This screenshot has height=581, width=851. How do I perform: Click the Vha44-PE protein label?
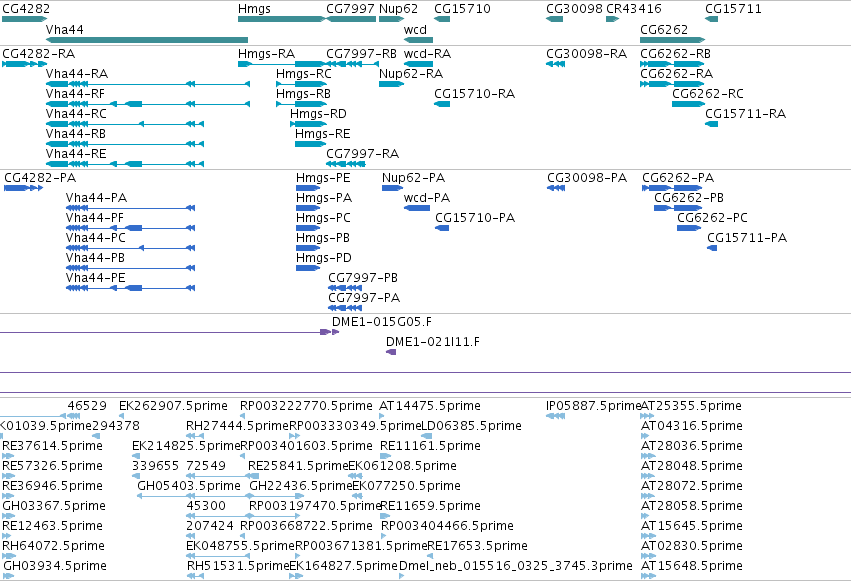coord(96,278)
